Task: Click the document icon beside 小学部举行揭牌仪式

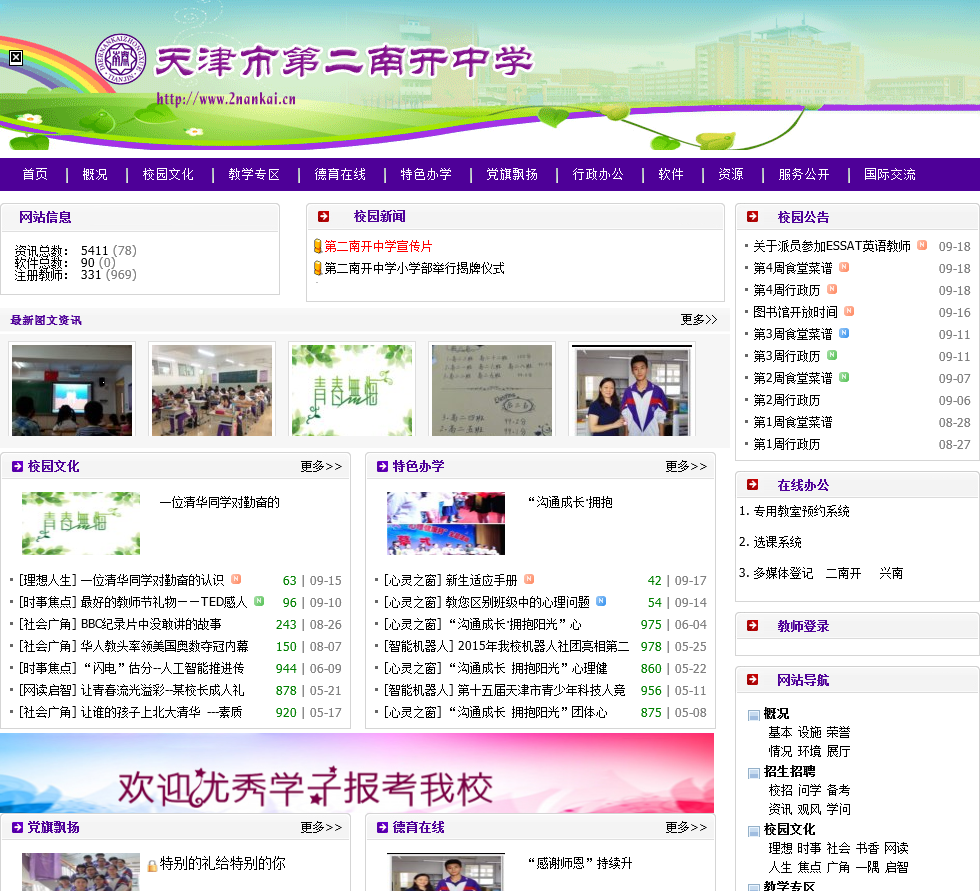Action: 318,267
